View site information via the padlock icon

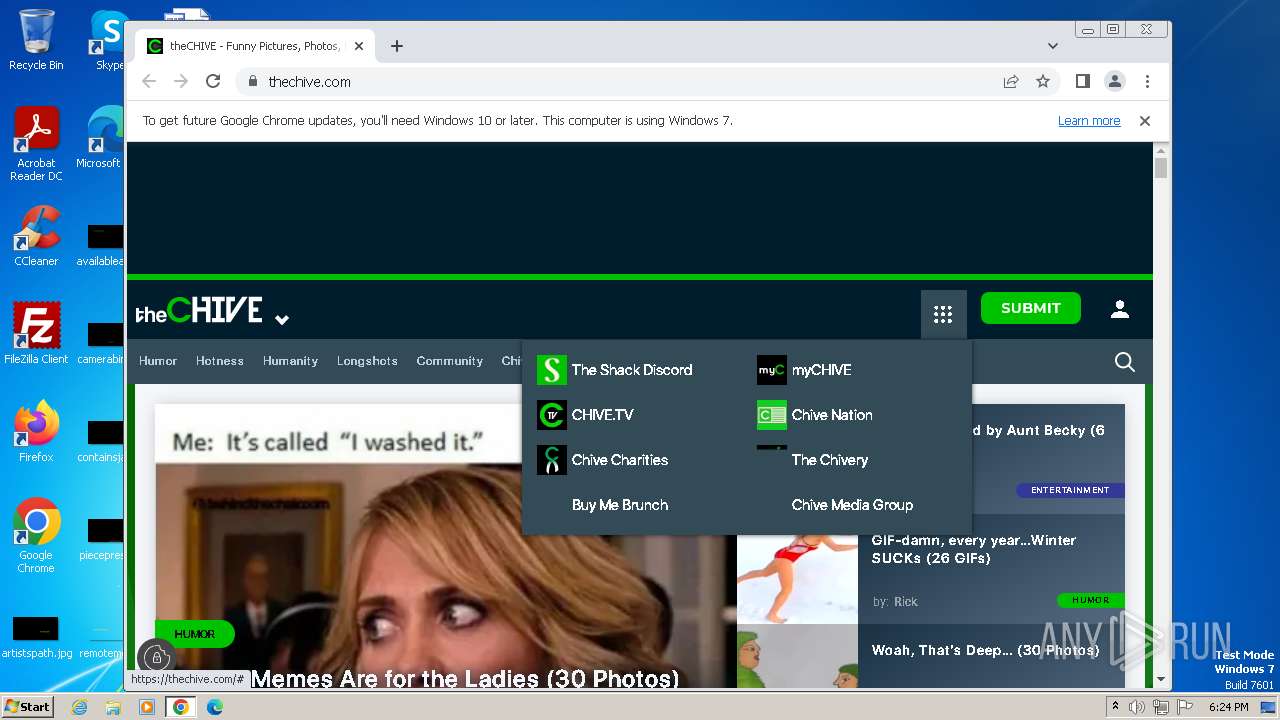point(253,81)
